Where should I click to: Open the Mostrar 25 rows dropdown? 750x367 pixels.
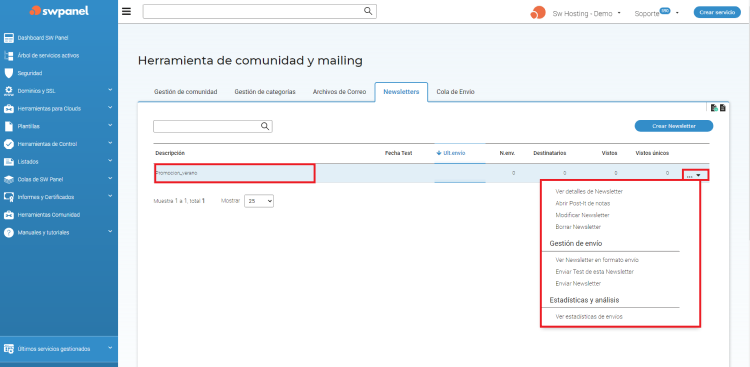click(x=259, y=201)
